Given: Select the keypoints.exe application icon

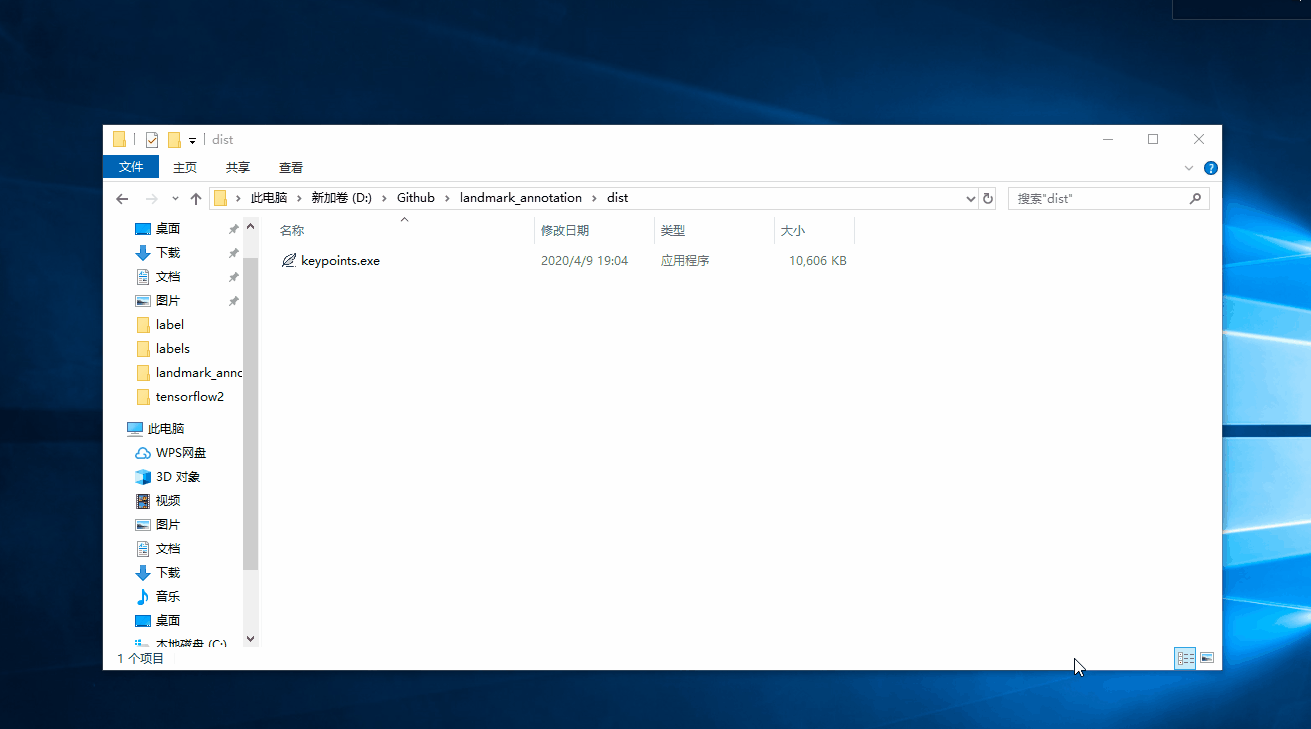Looking at the screenshot, I should (289, 260).
